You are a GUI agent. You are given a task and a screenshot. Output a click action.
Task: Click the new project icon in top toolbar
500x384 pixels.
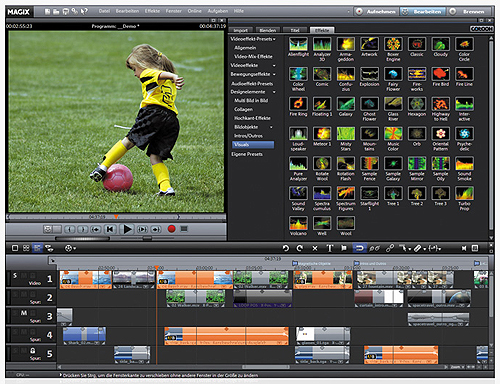click(47, 12)
